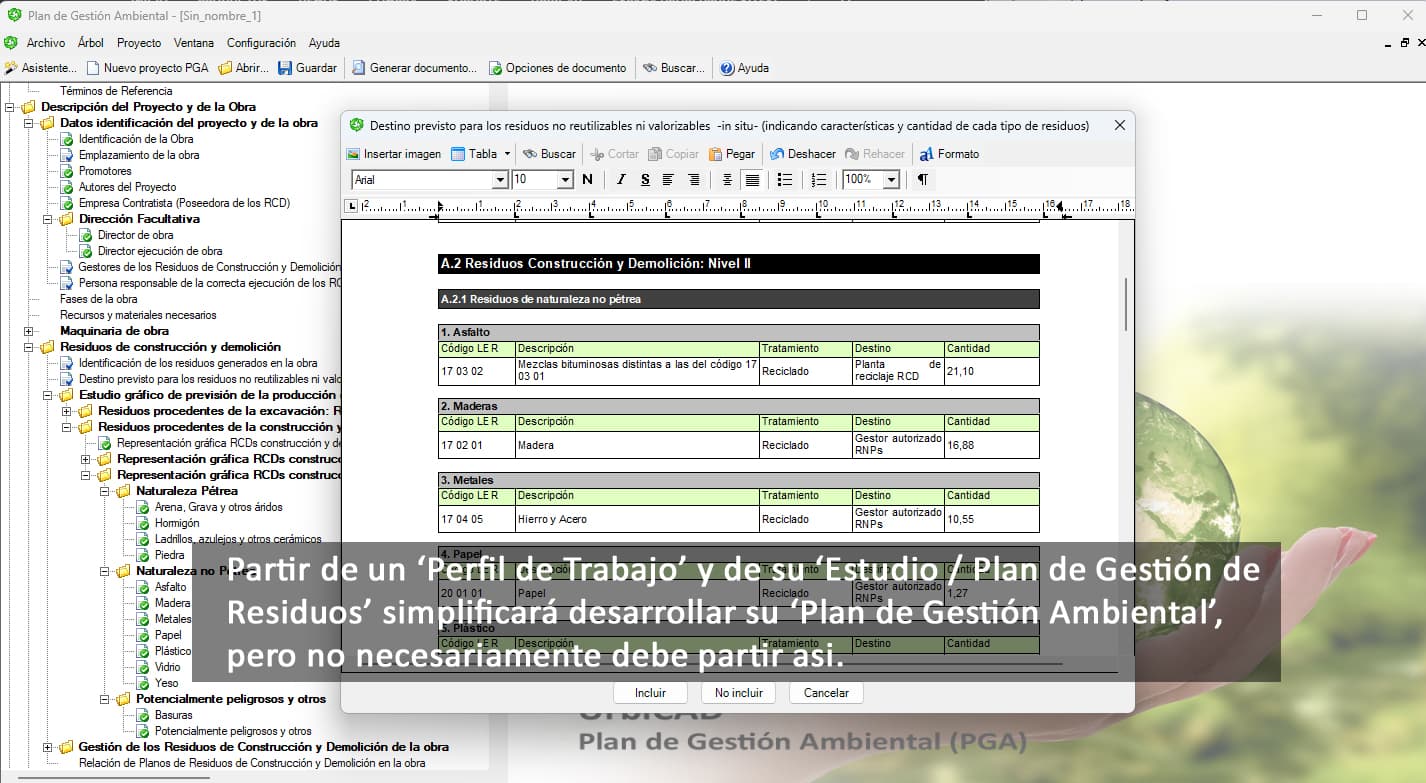Select Autores del Proyecto tree item

pyautogui.click(x=127, y=187)
